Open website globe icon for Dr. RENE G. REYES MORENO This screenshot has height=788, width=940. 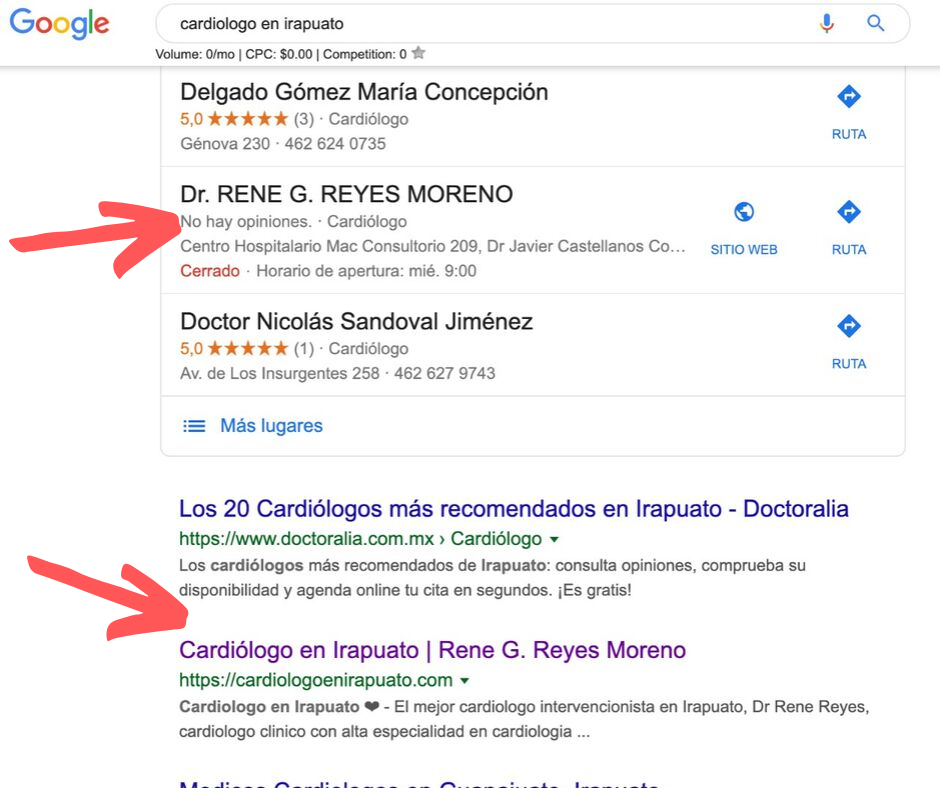(x=744, y=212)
